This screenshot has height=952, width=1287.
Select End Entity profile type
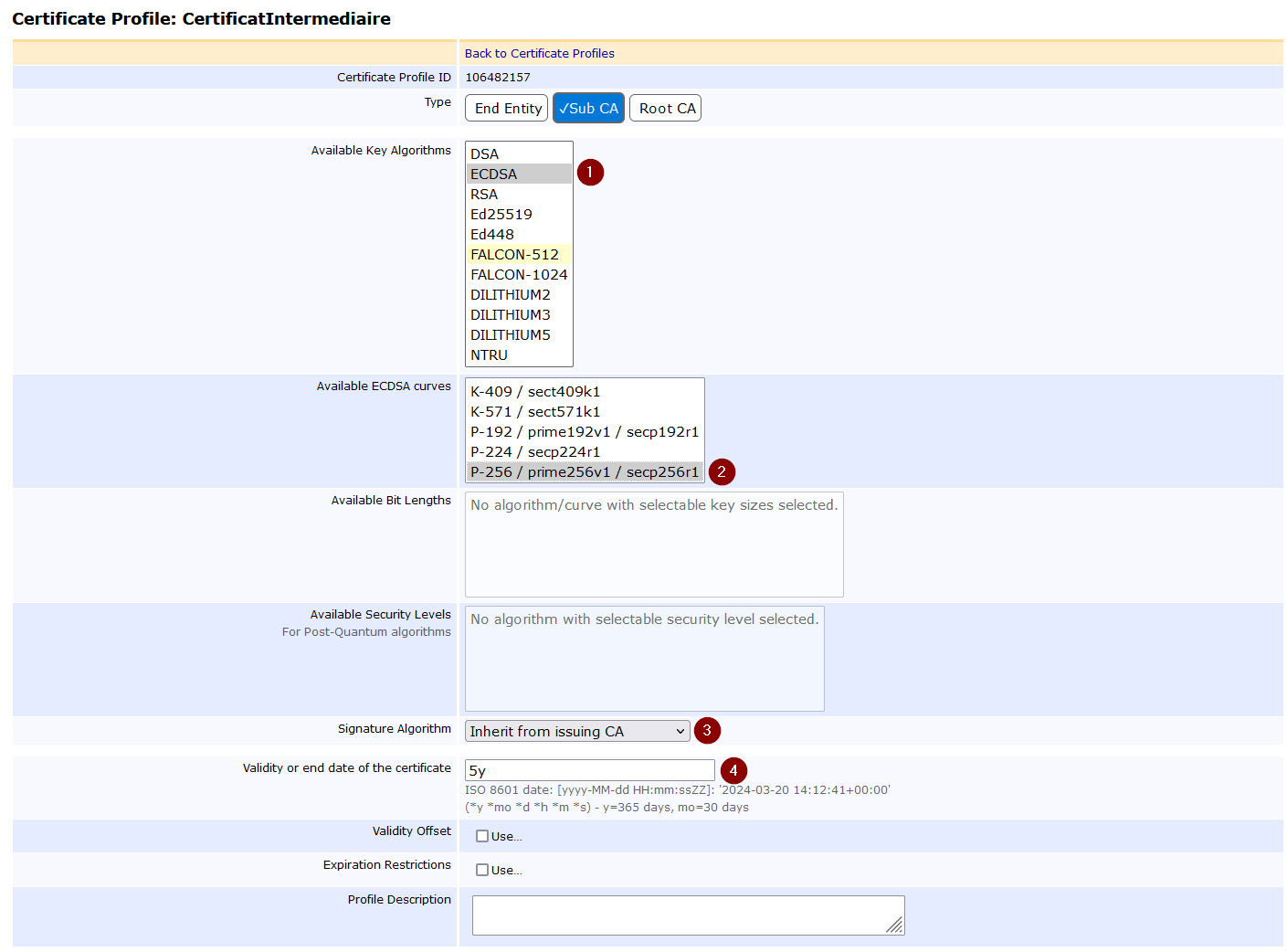coord(507,109)
